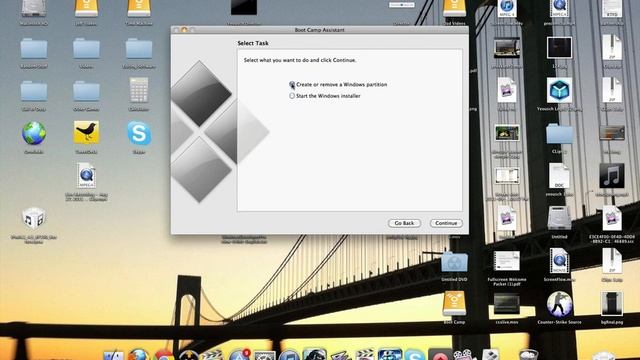Open App Store with badge in Dock
This screenshot has height=360, width=640.
[x=239, y=355]
